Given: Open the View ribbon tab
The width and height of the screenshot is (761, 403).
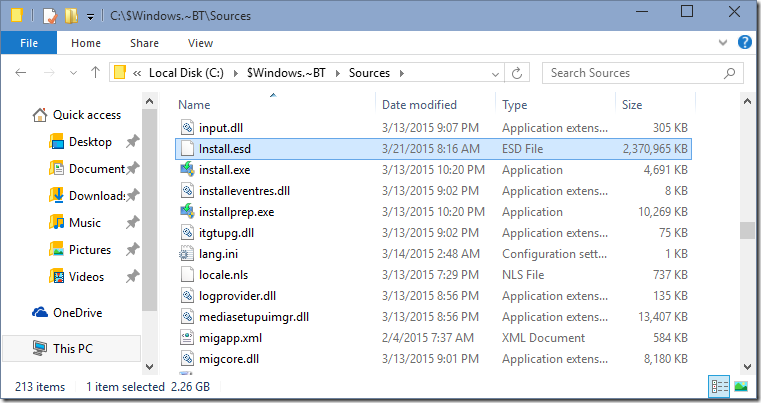Looking at the screenshot, I should pos(200,43).
